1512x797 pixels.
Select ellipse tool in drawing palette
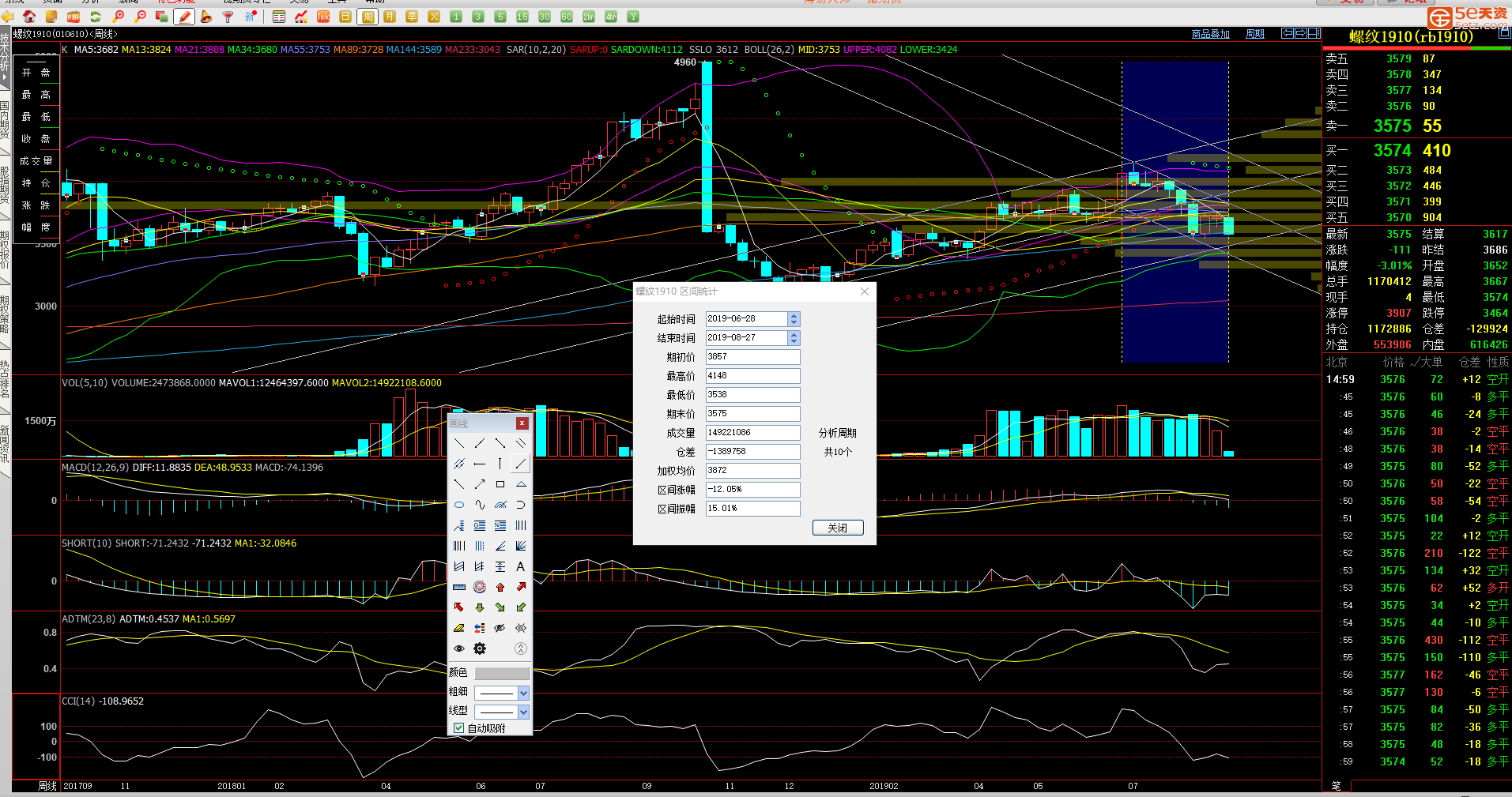(x=459, y=505)
